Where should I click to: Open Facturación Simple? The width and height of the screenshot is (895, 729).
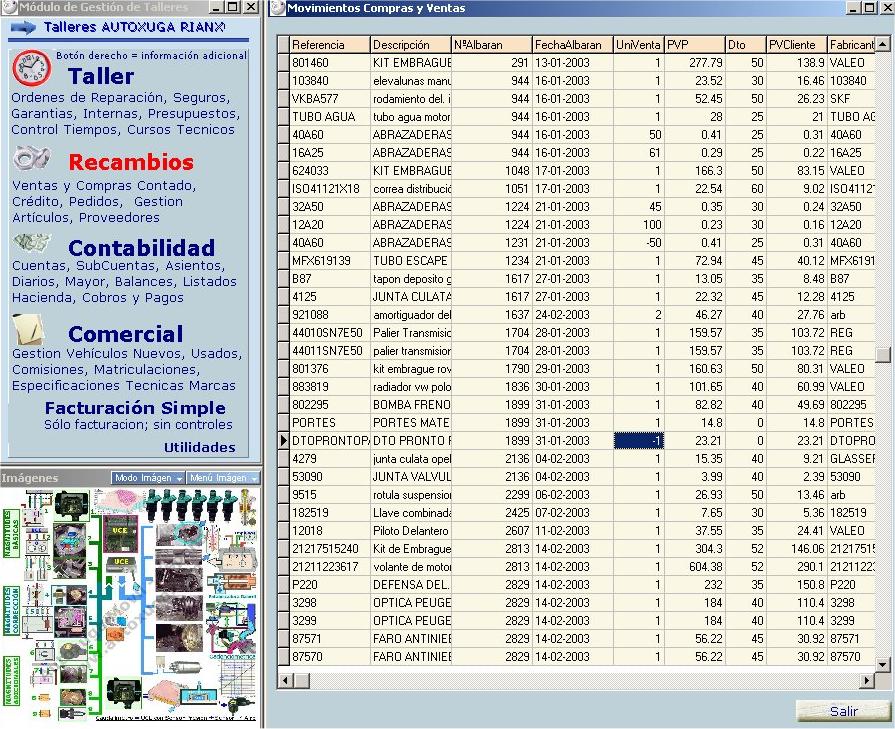point(135,408)
